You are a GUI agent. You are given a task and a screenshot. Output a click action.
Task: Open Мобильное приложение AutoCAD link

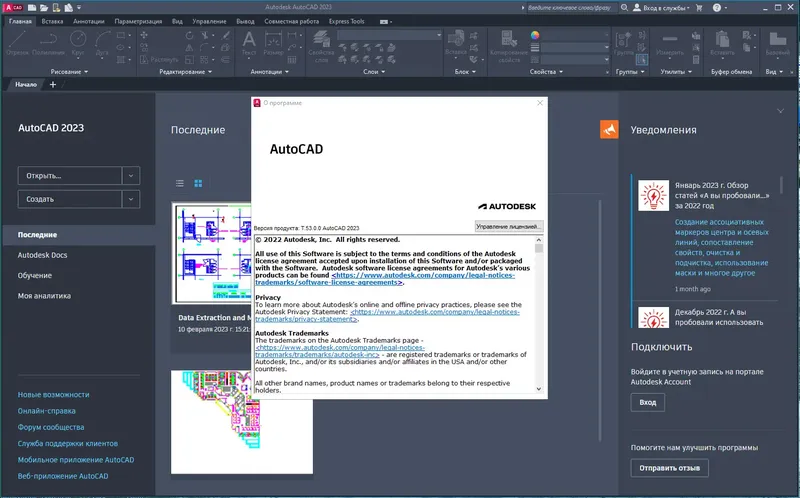pos(76,460)
